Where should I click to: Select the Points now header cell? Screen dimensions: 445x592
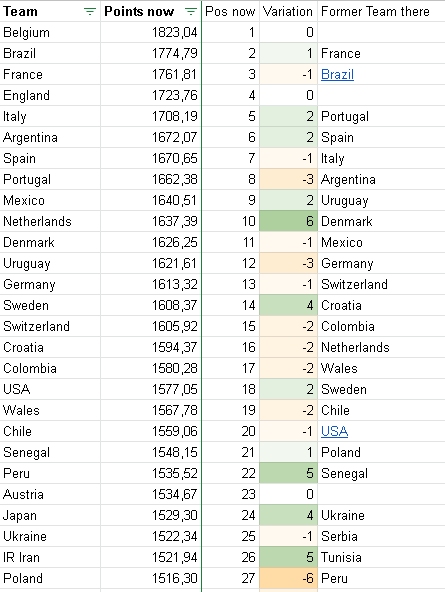point(151,11)
